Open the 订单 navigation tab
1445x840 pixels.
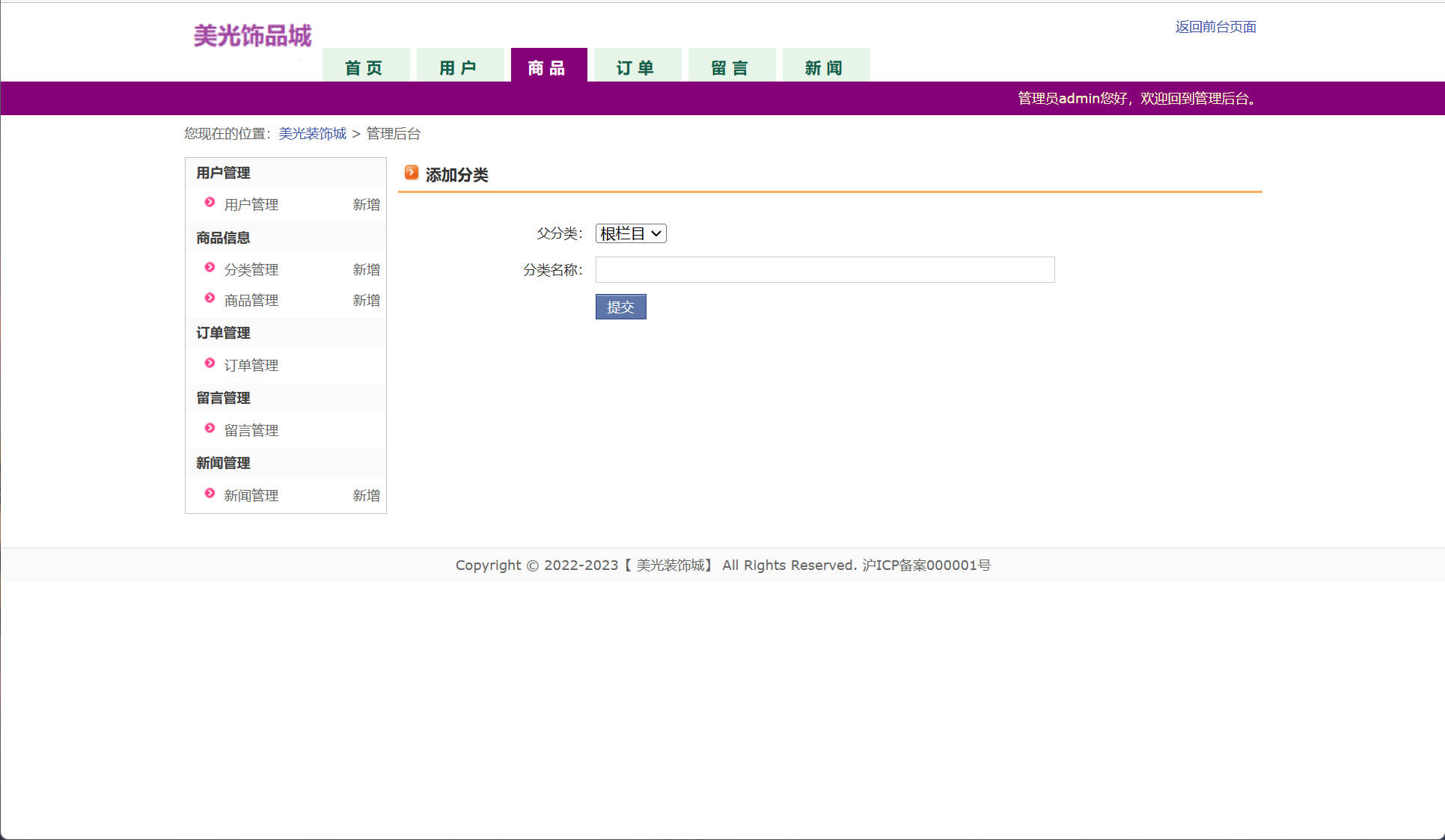(x=637, y=67)
